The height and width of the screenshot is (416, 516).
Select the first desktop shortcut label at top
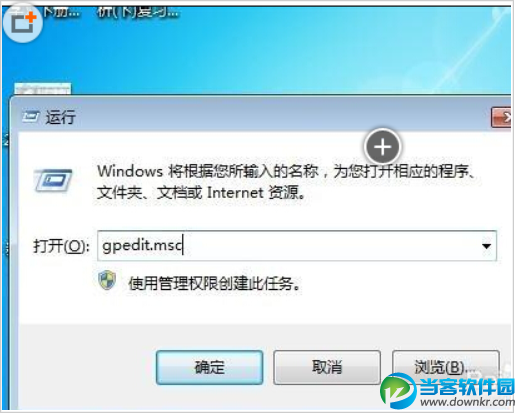pyautogui.click(x=61, y=13)
